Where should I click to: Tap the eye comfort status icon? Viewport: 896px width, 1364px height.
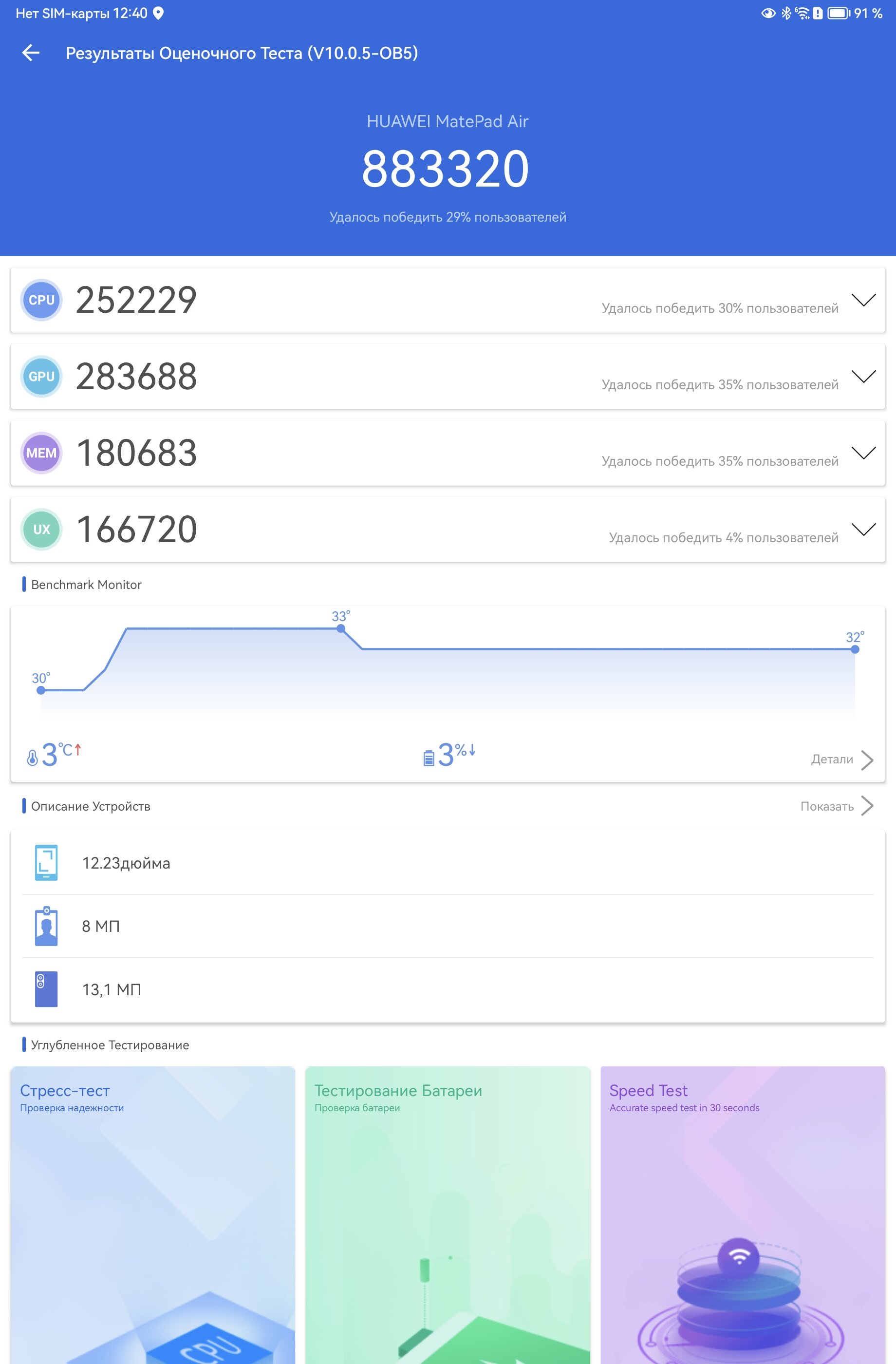pos(768,13)
